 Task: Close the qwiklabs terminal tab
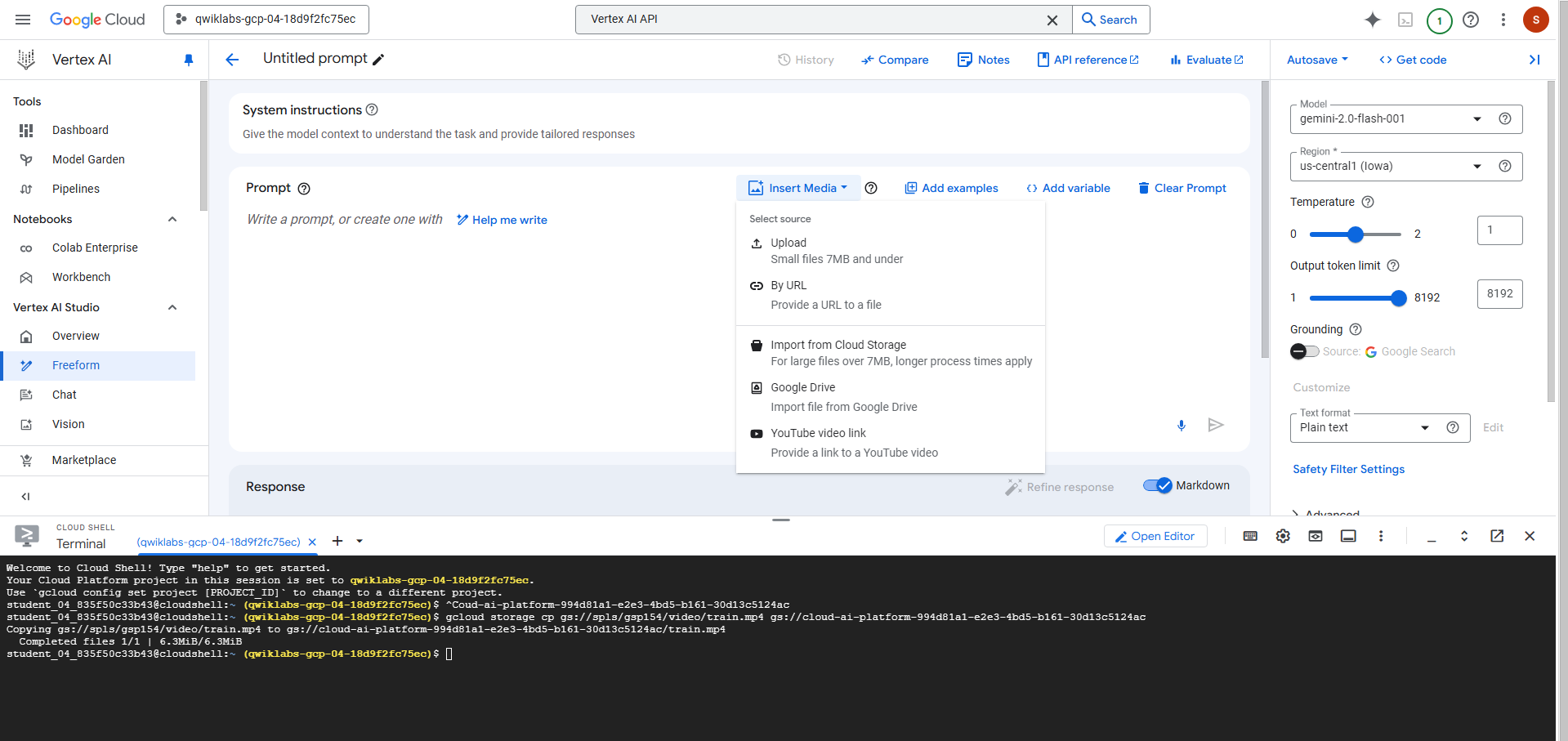click(312, 542)
